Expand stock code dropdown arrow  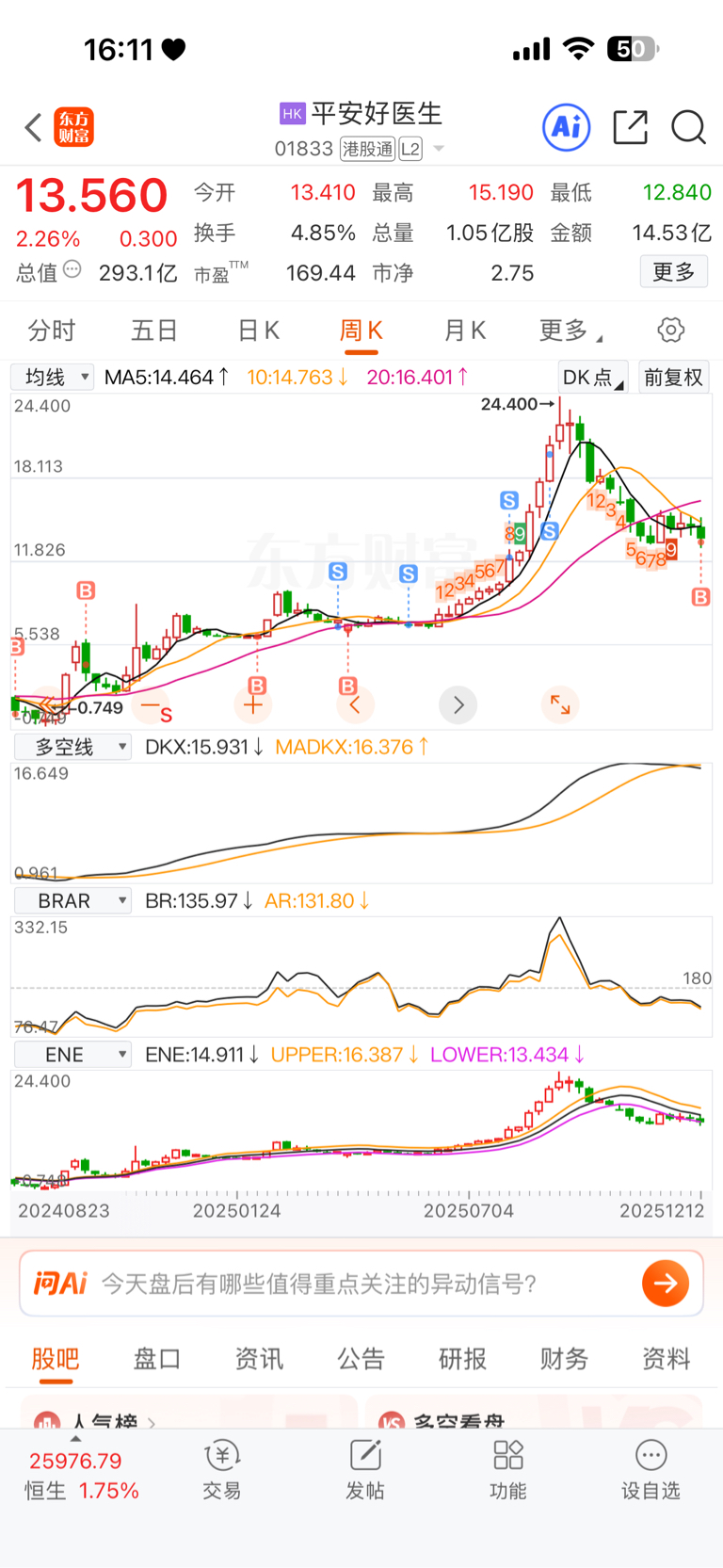click(439, 149)
